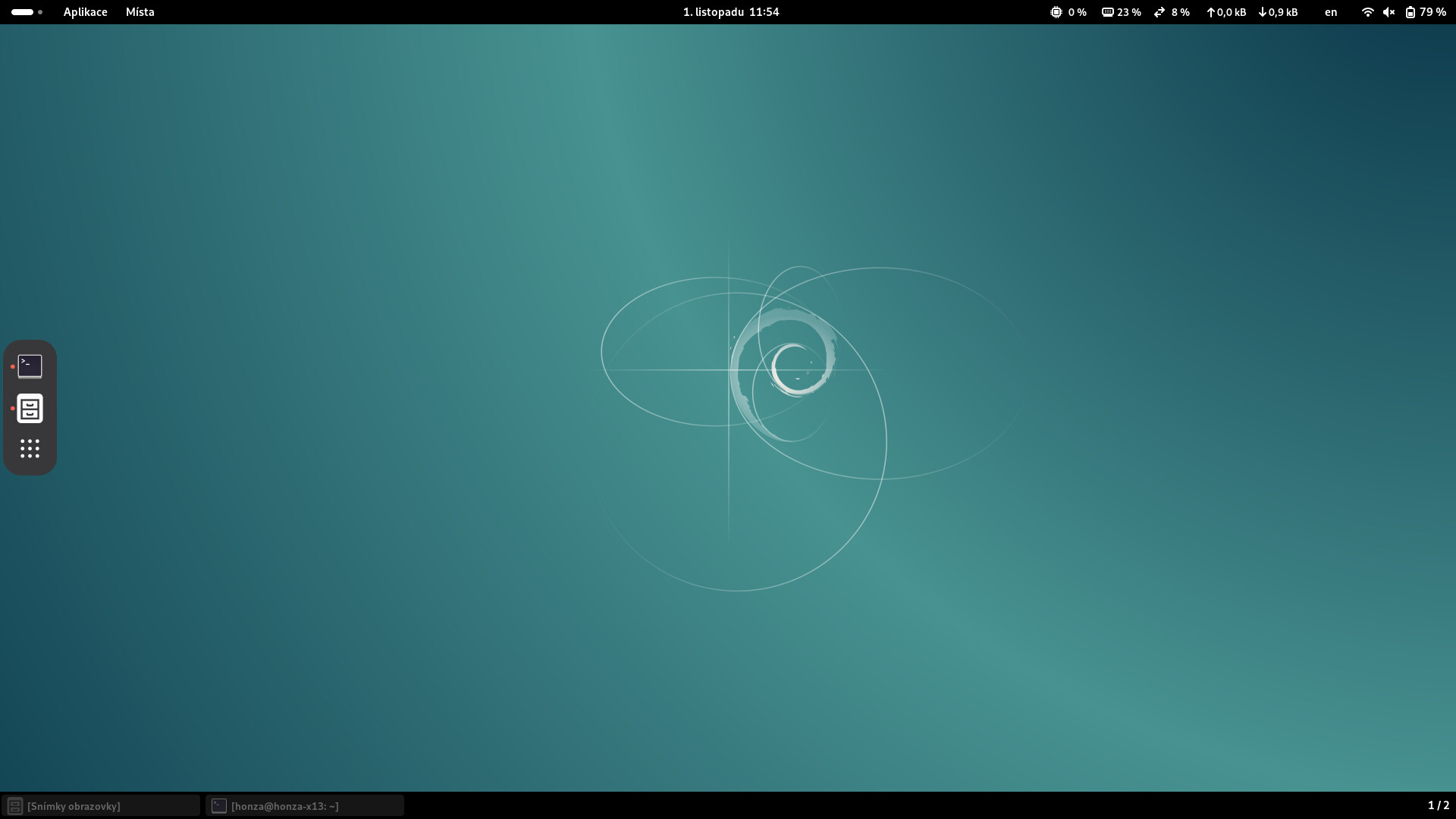
Task: Click the swap usage 8 % indicator
Action: [x=1172, y=12]
